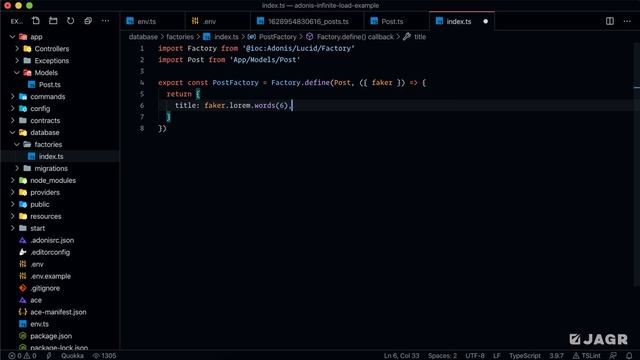Click the database breadcrumb segment

coord(143,37)
